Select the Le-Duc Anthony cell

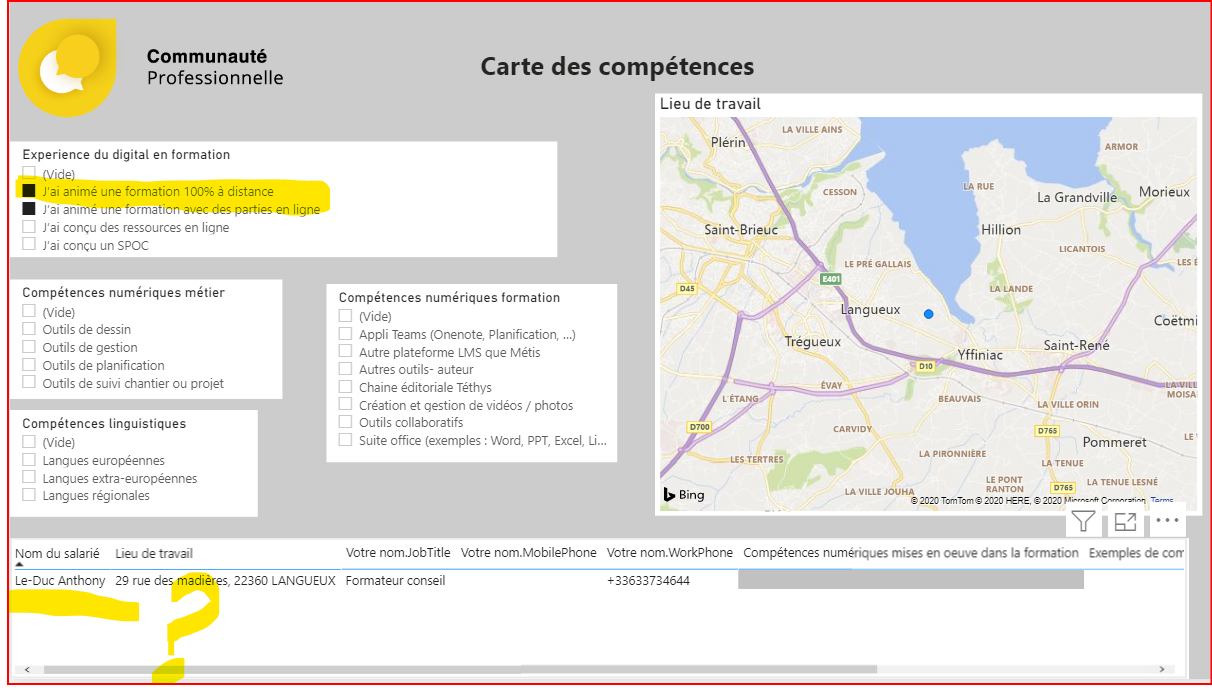point(60,581)
